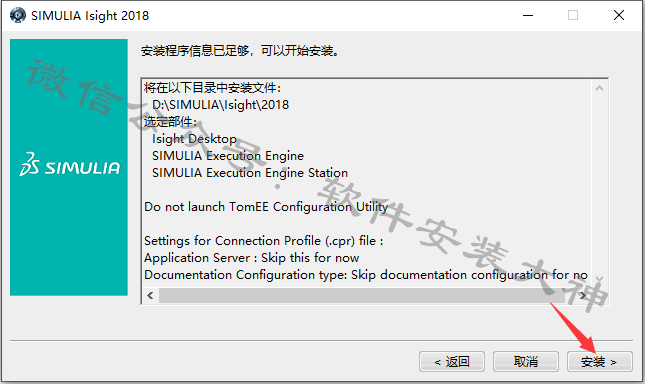Click the summary box scroll-up arrow
Viewport: 645px width, 384px height.
click(x=599, y=88)
